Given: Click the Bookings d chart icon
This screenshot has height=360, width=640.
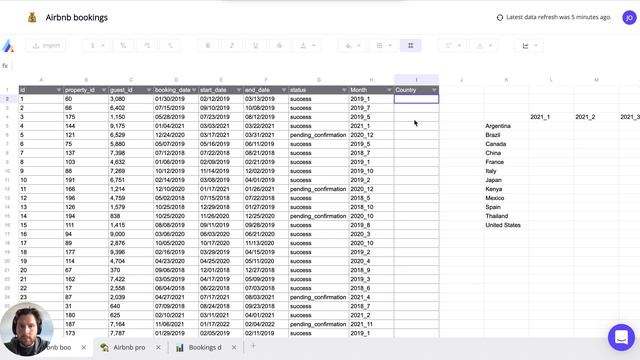Looking at the screenshot, I should click(180, 347).
